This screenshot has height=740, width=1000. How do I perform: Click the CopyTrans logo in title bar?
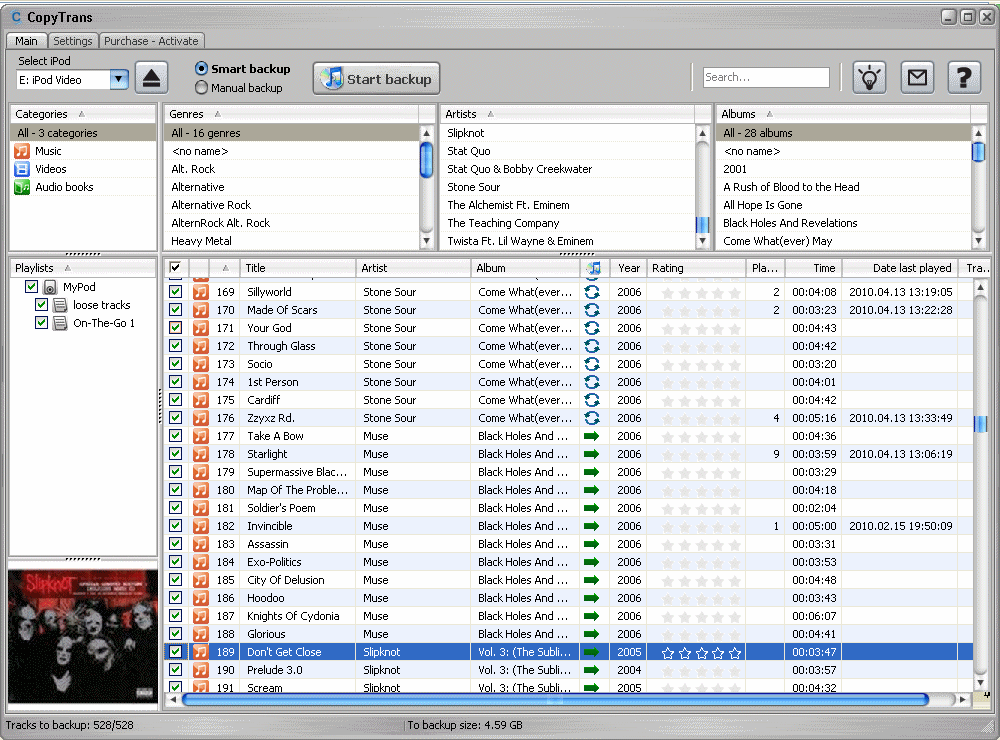16,17
